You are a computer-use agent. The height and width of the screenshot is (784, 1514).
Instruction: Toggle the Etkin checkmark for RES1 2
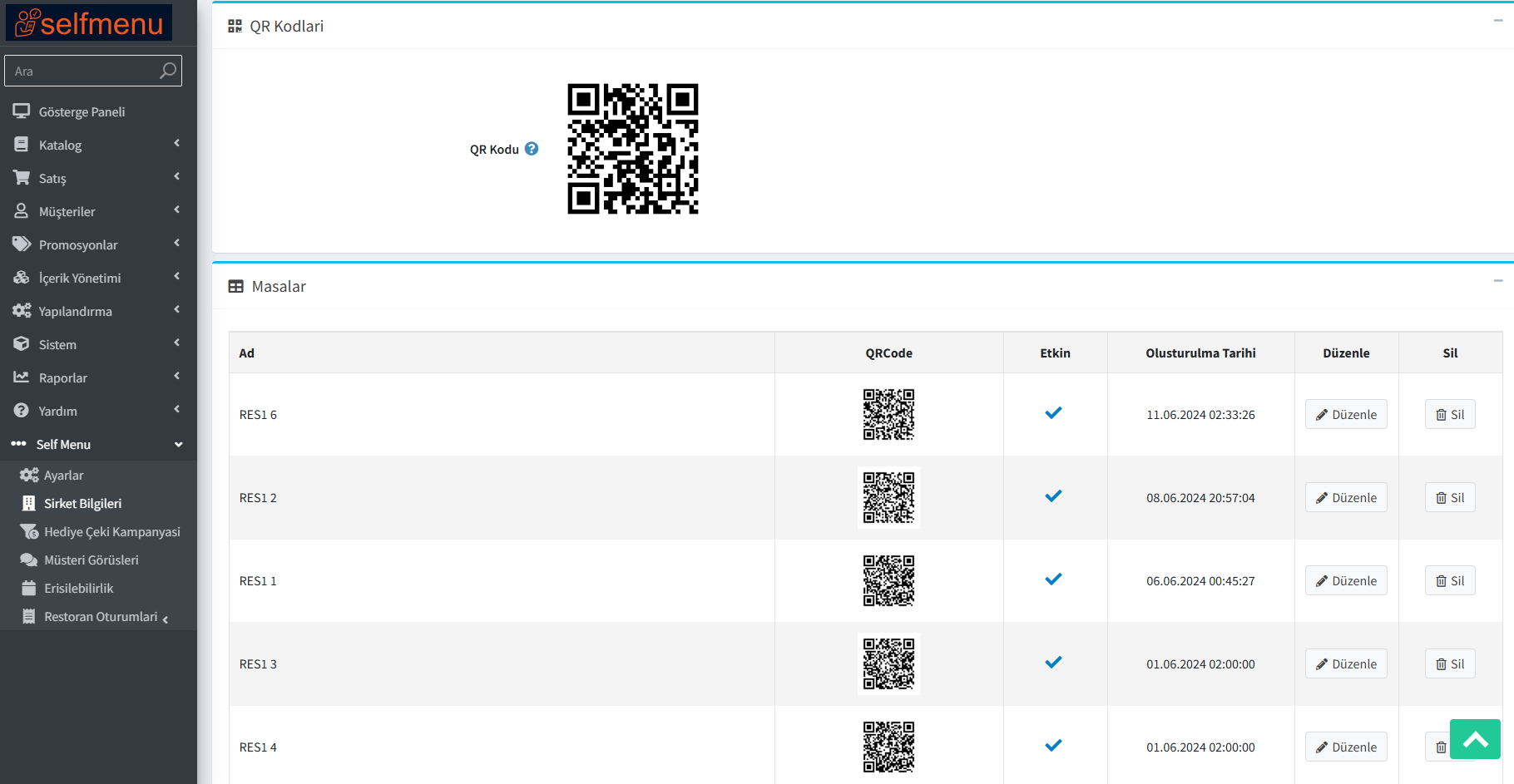tap(1054, 496)
